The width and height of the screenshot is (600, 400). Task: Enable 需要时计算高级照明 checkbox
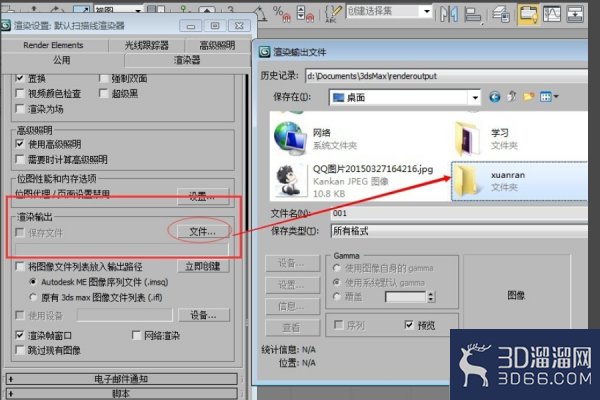20,159
